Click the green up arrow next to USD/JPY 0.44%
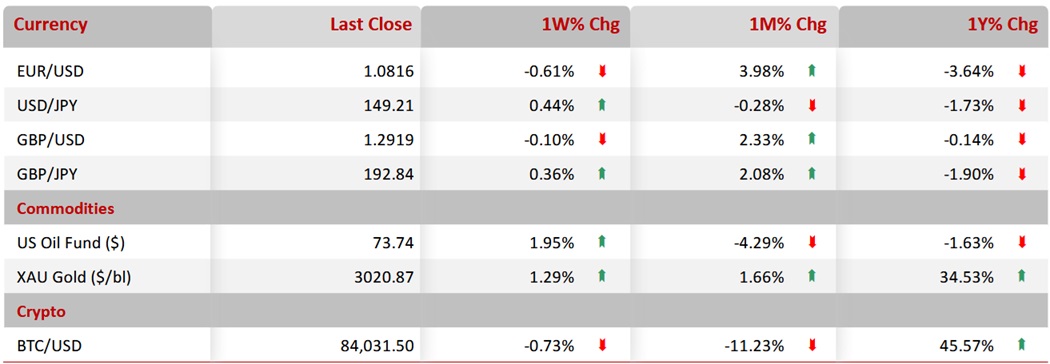1050x364 pixels. 602,105
